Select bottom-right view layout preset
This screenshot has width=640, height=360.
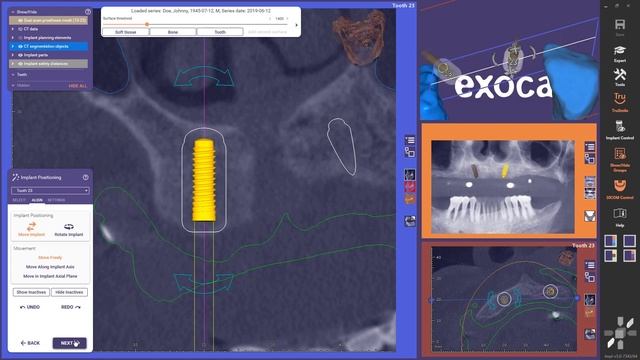click(629, 256)
